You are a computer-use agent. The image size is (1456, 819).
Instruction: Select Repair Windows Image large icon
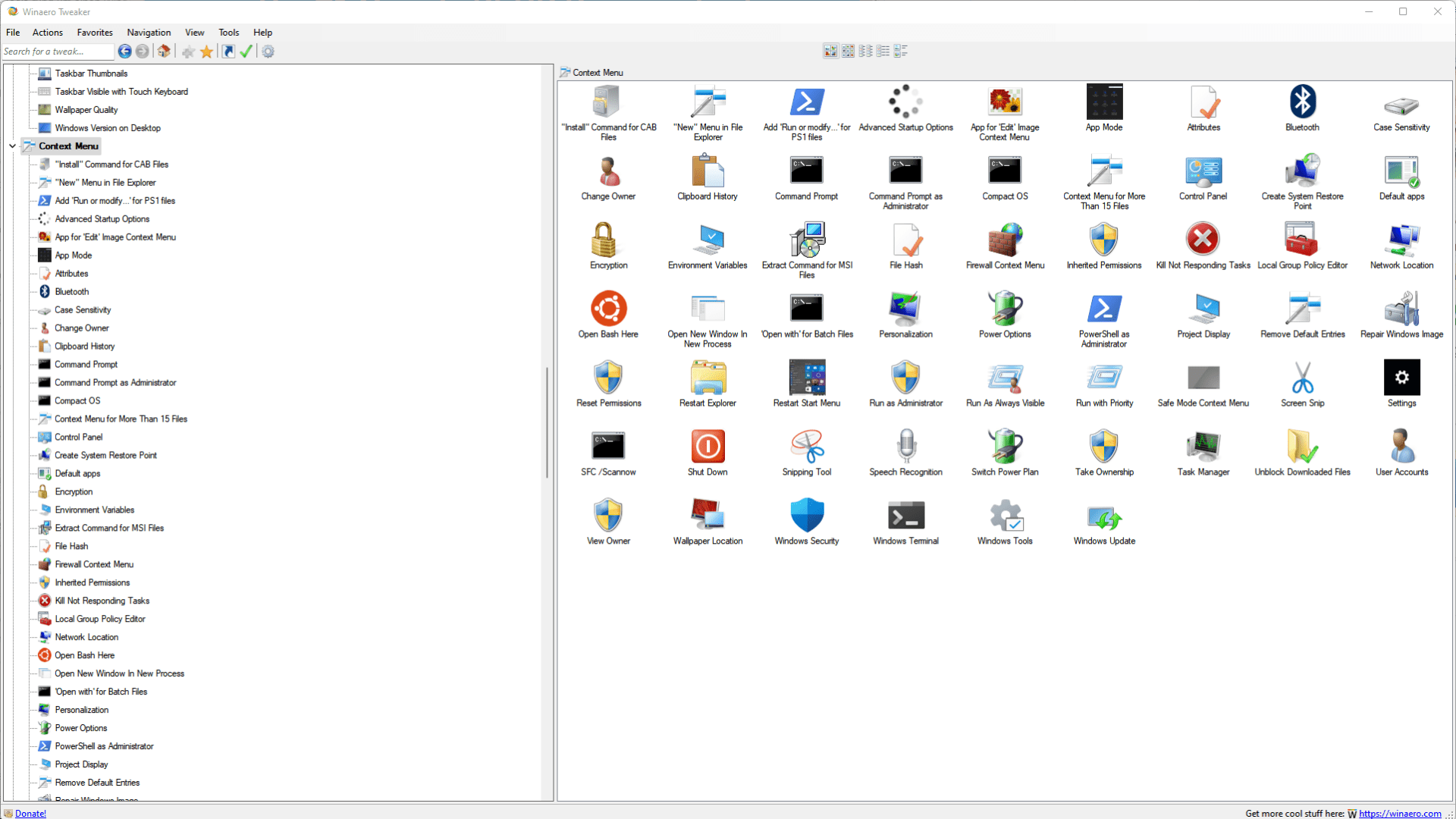point(1401,309)
